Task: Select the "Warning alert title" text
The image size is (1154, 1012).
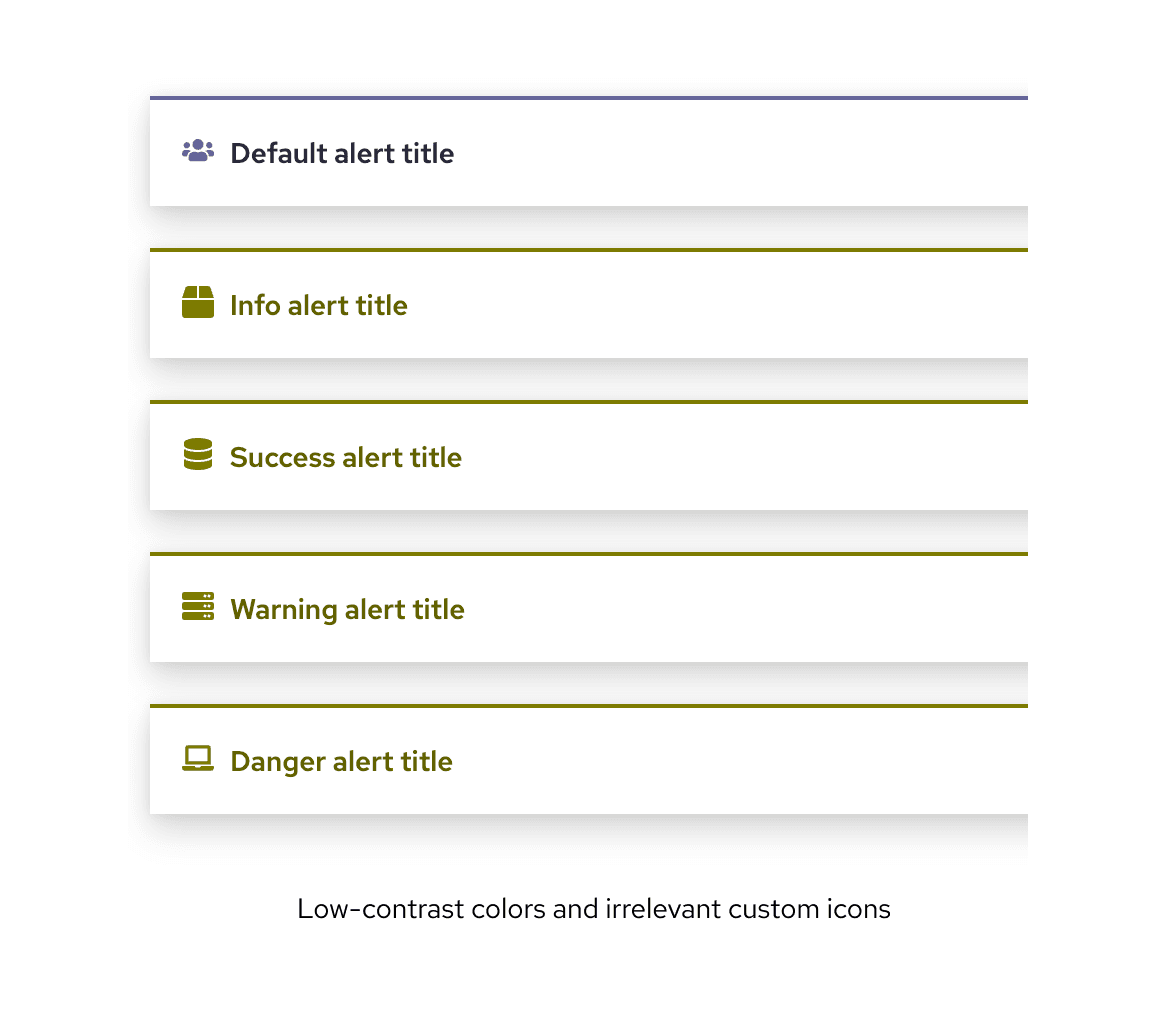Action: [347, 609]
